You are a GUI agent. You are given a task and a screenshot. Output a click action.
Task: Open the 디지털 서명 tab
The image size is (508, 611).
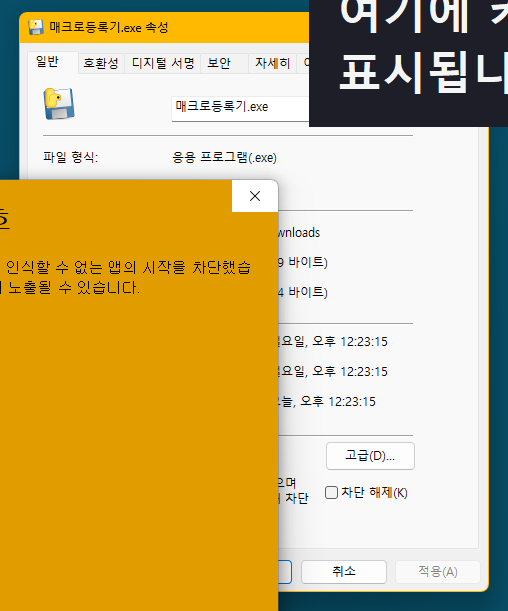(162, 63)
